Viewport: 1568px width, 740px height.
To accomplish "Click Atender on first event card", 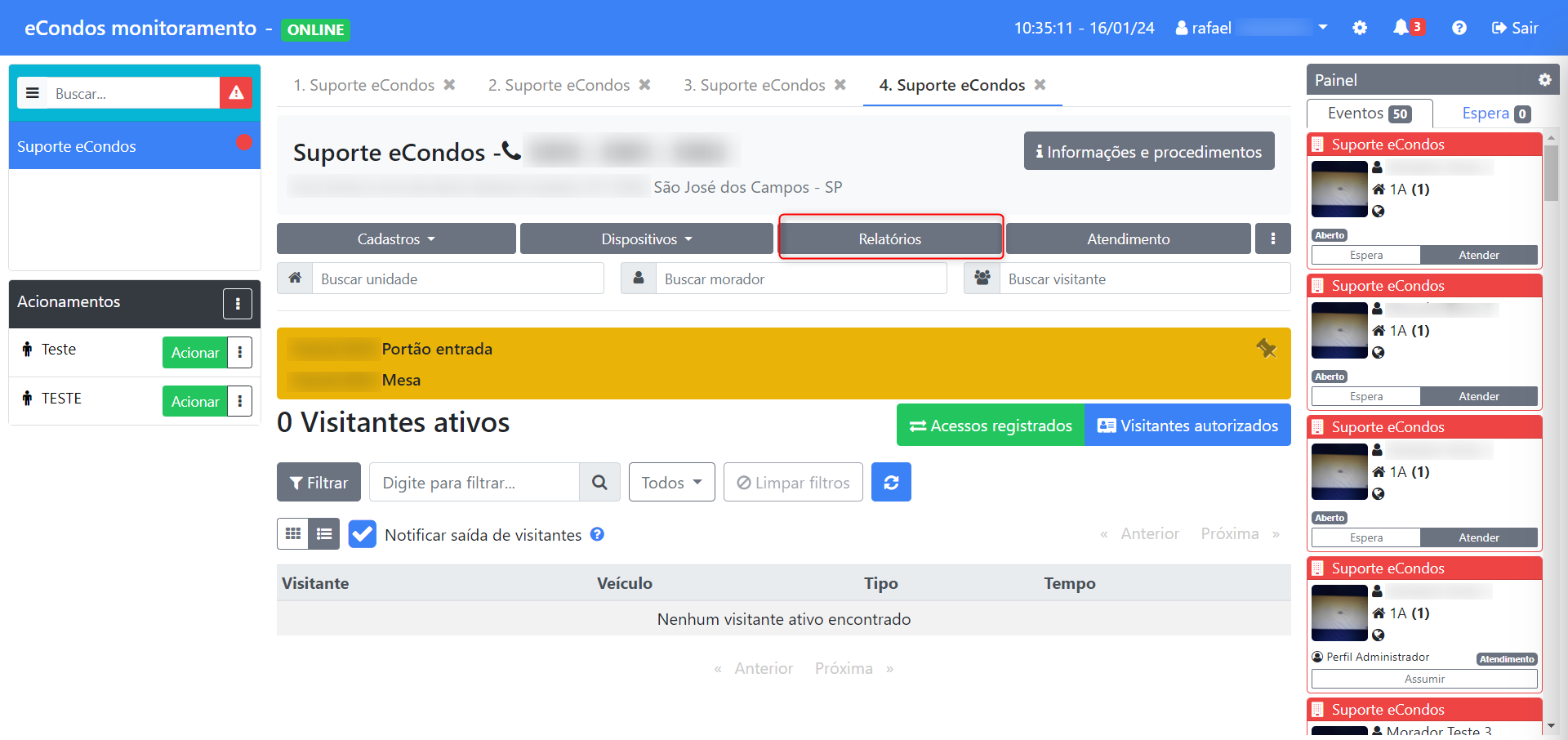I will 1478,255.
